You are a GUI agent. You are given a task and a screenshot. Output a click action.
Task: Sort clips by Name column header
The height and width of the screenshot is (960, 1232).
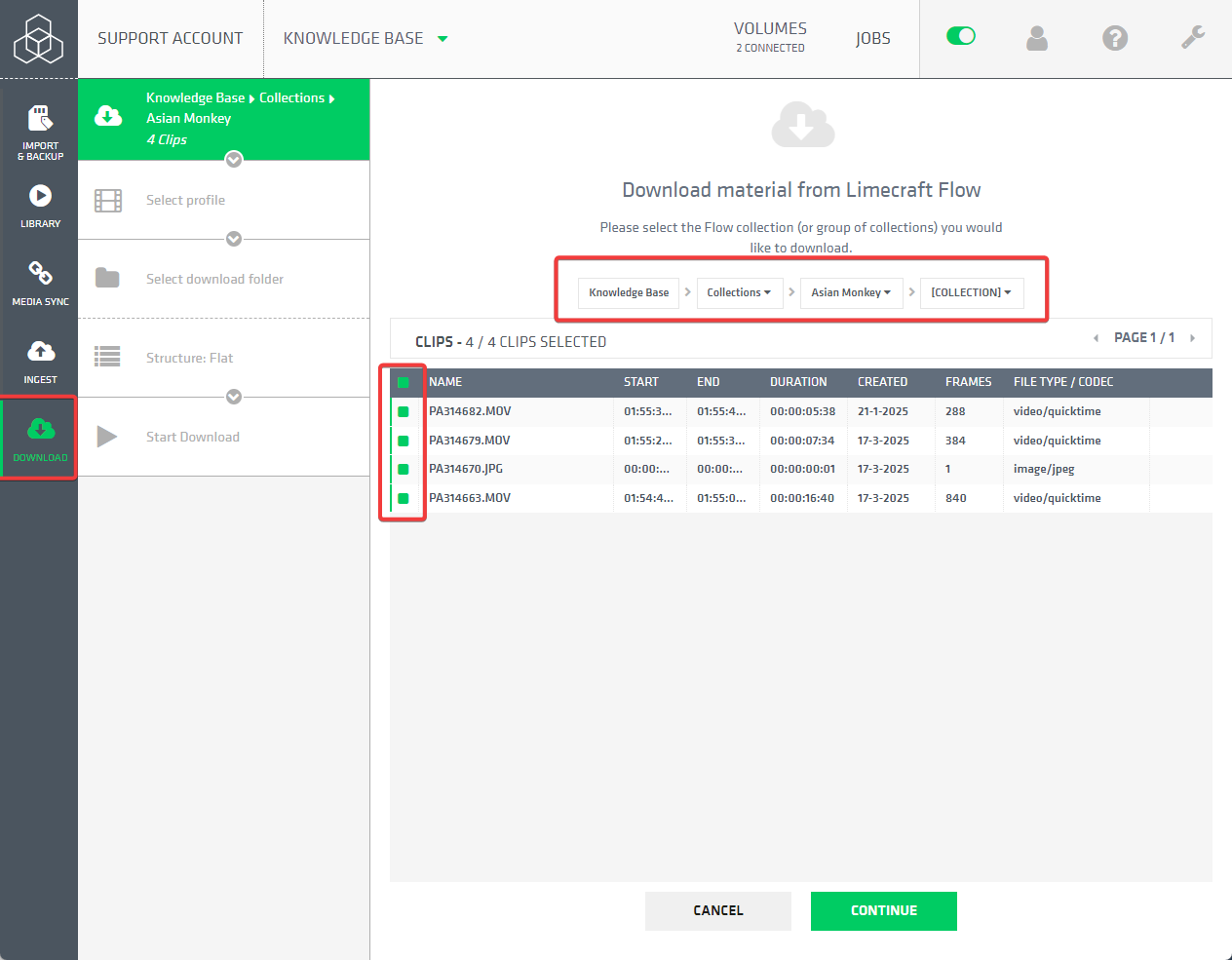point(445,382)
